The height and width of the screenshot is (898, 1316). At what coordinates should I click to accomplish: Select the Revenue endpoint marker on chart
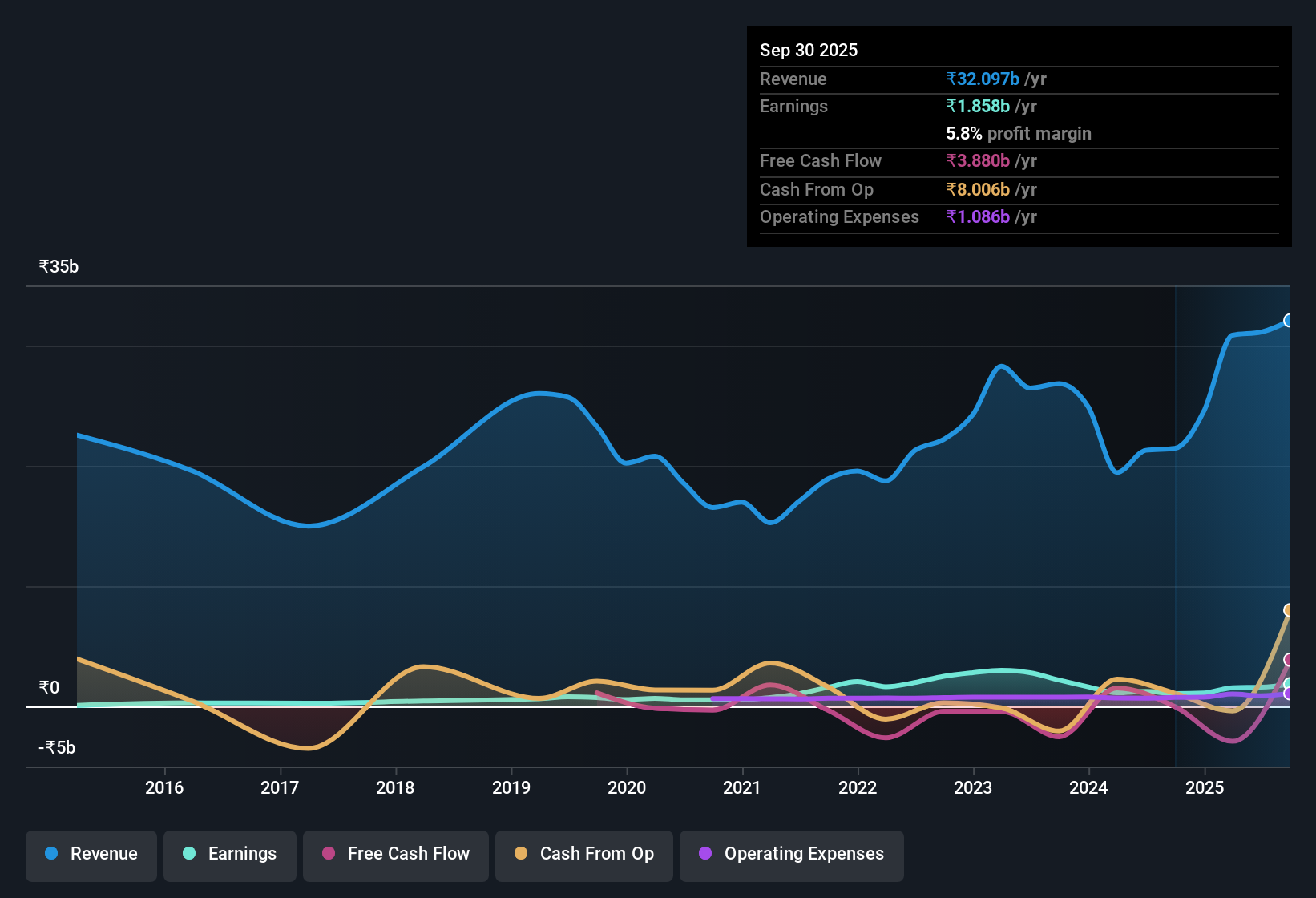tap(1288, 321)
